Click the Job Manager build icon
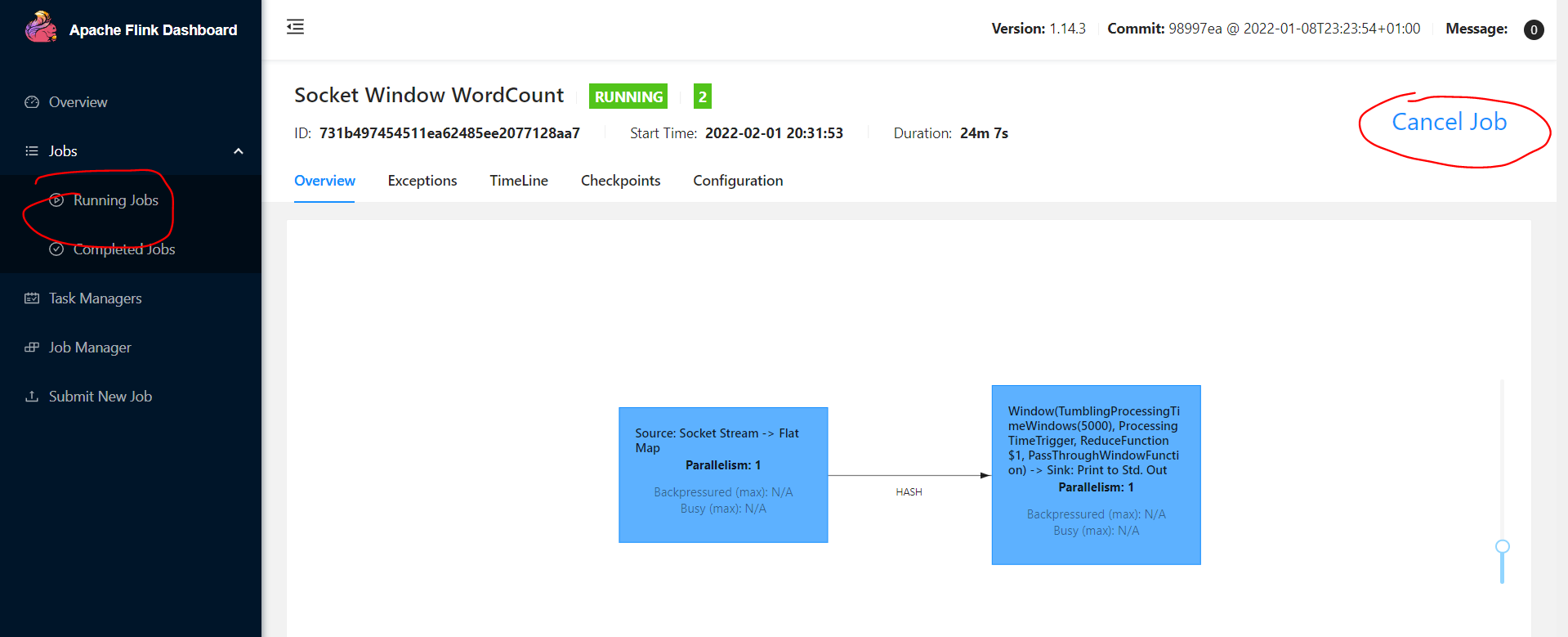Image resolution: width=1568 pixels, height=637 pixels. pyautogui.click(x=32, y=348)
